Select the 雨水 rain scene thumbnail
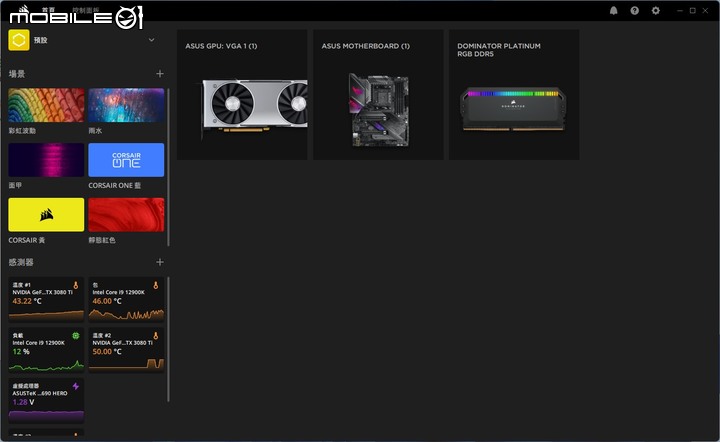The height and width of the screenshot is (442, 720). tap(126, 105)
